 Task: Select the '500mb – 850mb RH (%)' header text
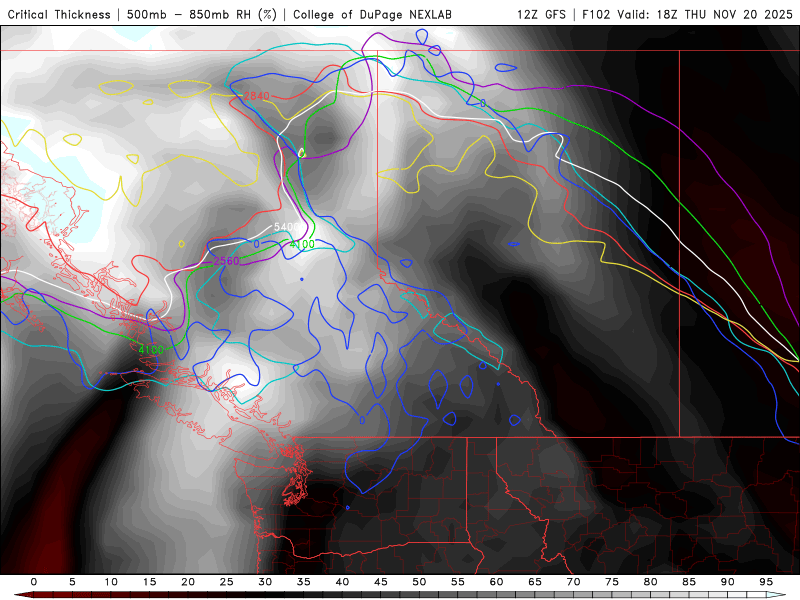202,14
